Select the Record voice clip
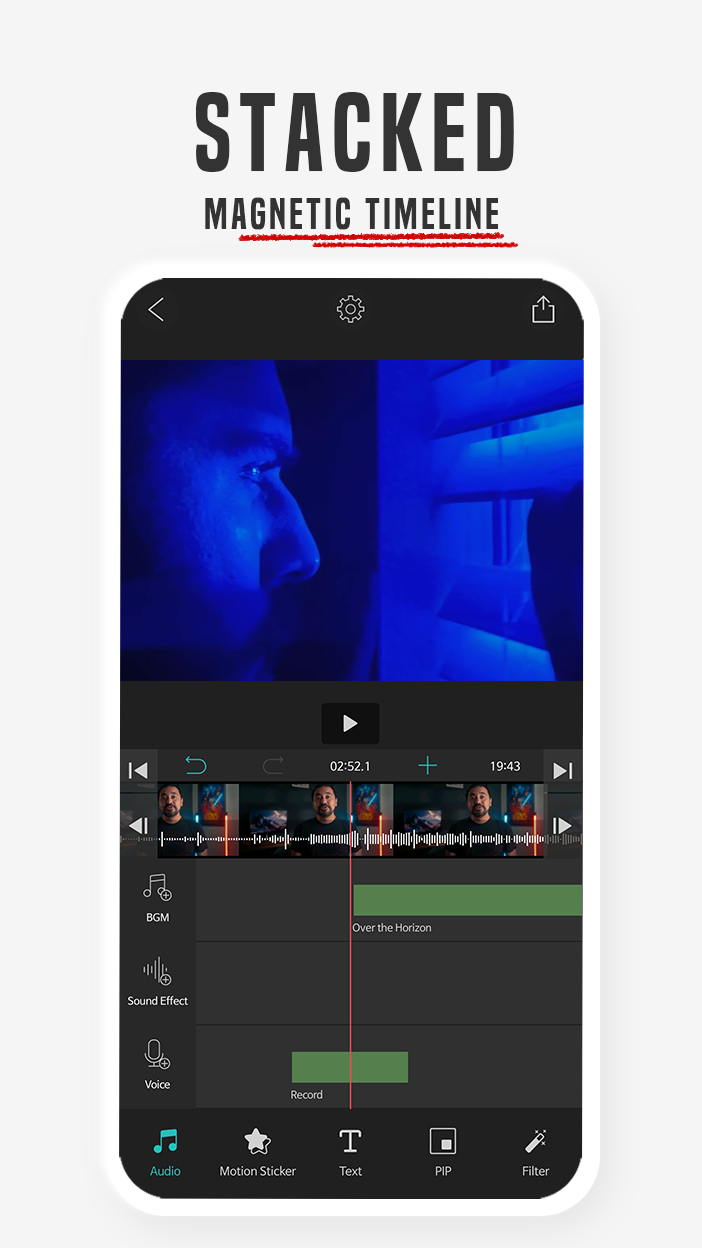This screenshot has width=702, height=1248. [x=350, y=1067]
